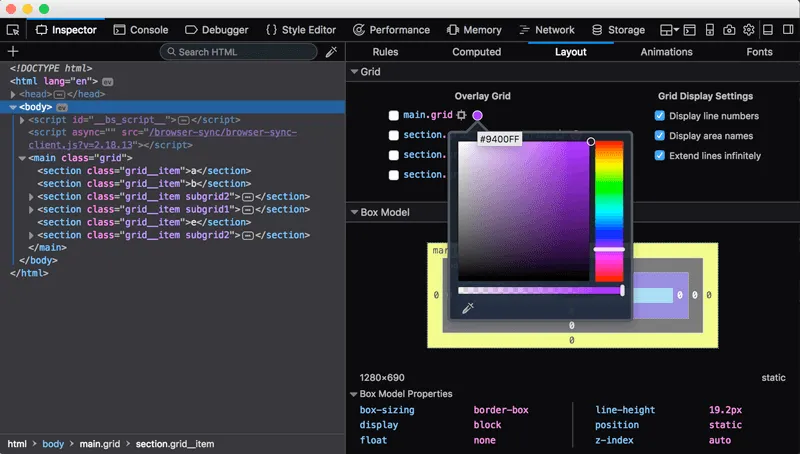The image size is (800, 454).
Task: Switch to the Animations panel tab
Action: click(666, 52)
